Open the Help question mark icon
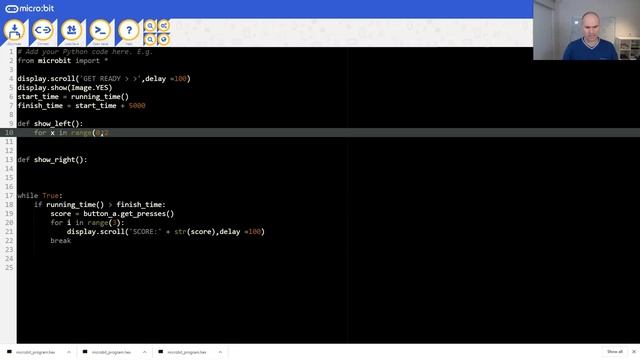 pyautogui.click(x=129, y=31)
